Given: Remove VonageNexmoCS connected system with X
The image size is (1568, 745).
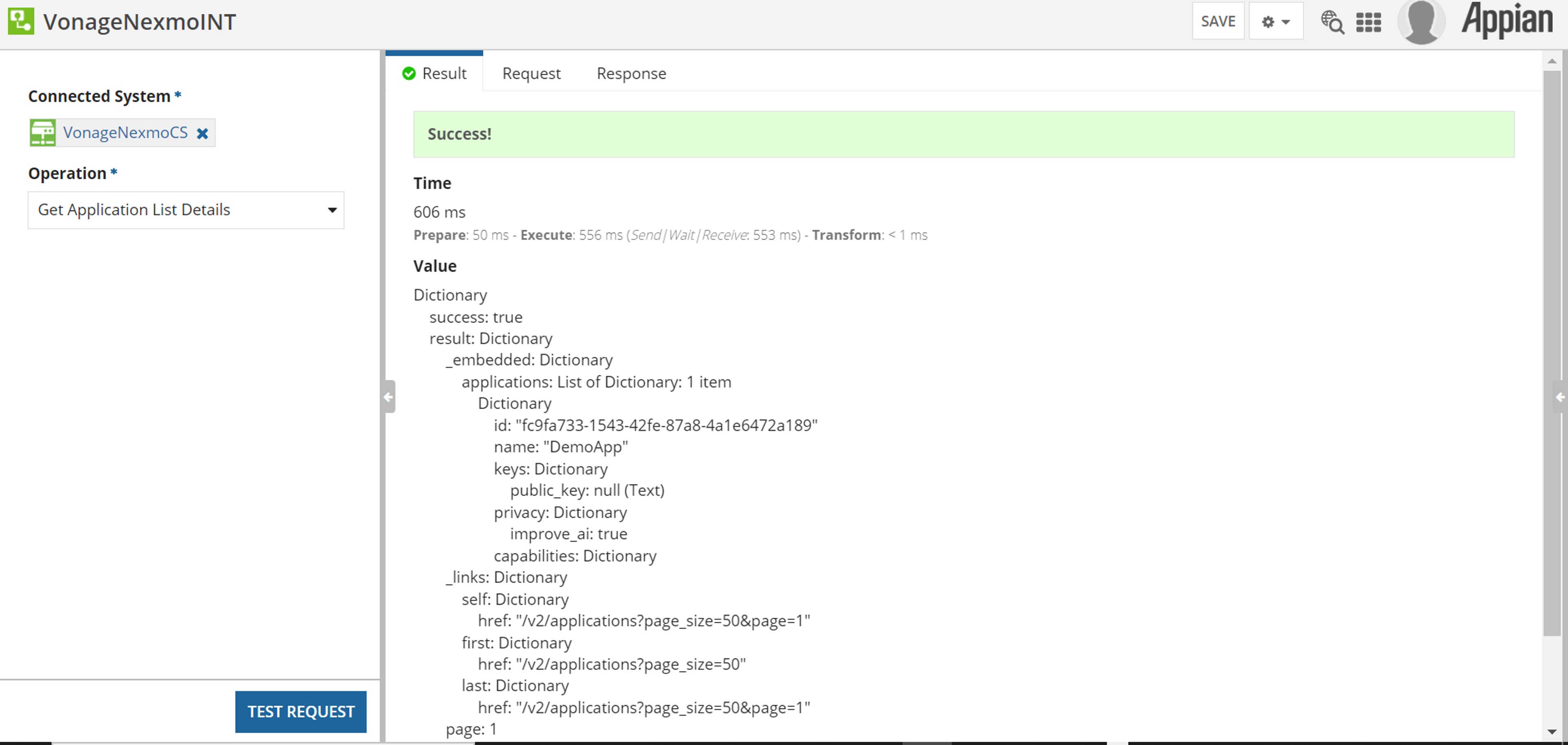Looking at the screenshot, I should click(x=203, y=133).
